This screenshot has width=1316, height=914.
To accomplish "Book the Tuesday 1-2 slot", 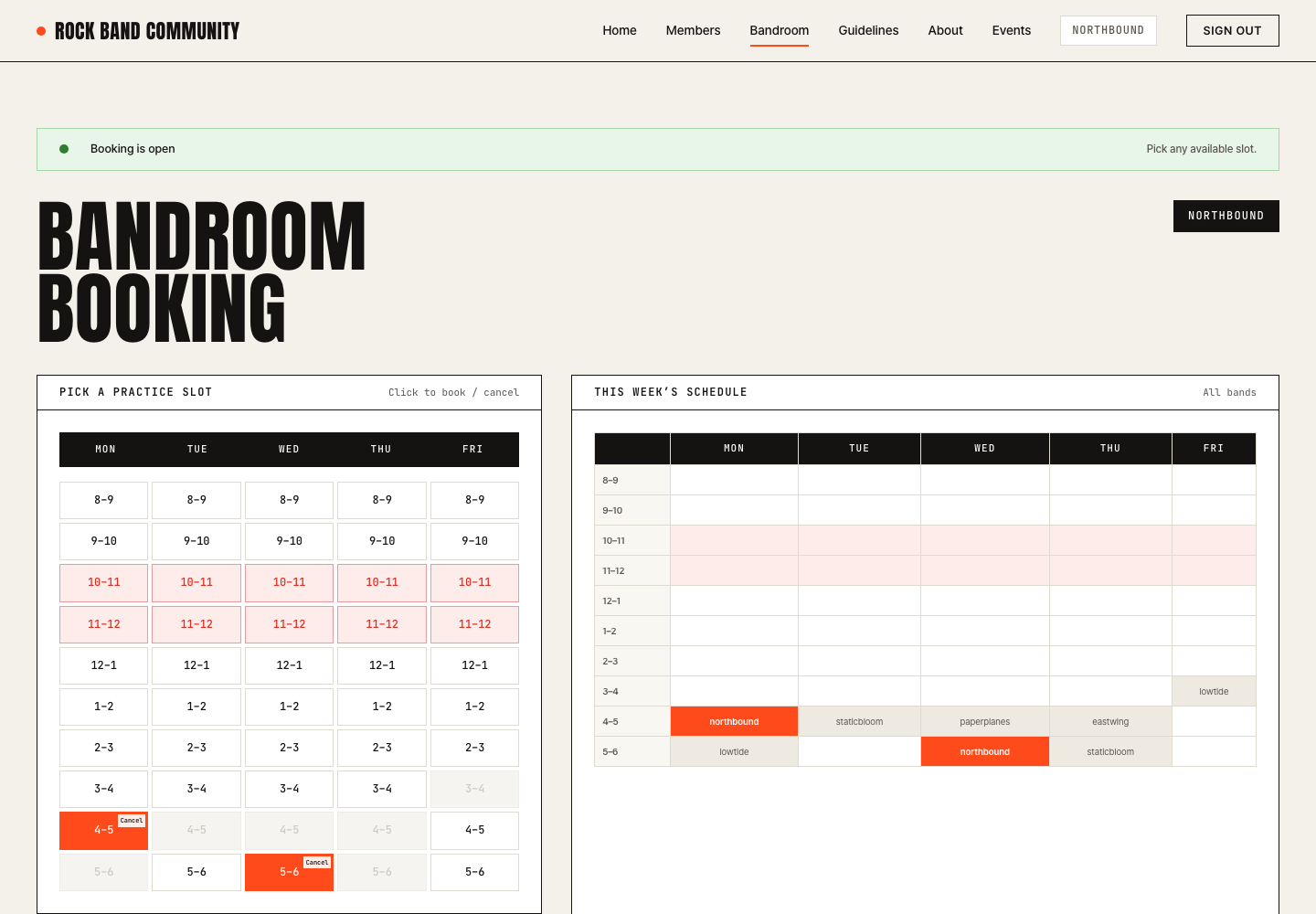I will coord(196,707).
